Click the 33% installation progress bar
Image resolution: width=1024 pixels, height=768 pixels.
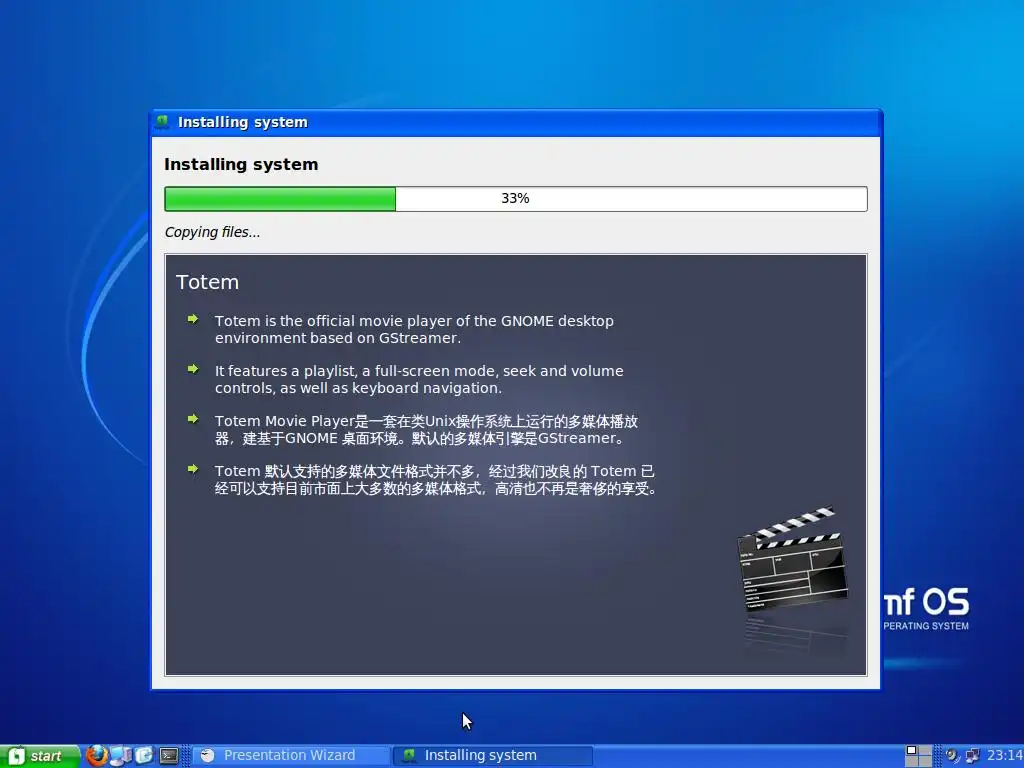point(516,199)
